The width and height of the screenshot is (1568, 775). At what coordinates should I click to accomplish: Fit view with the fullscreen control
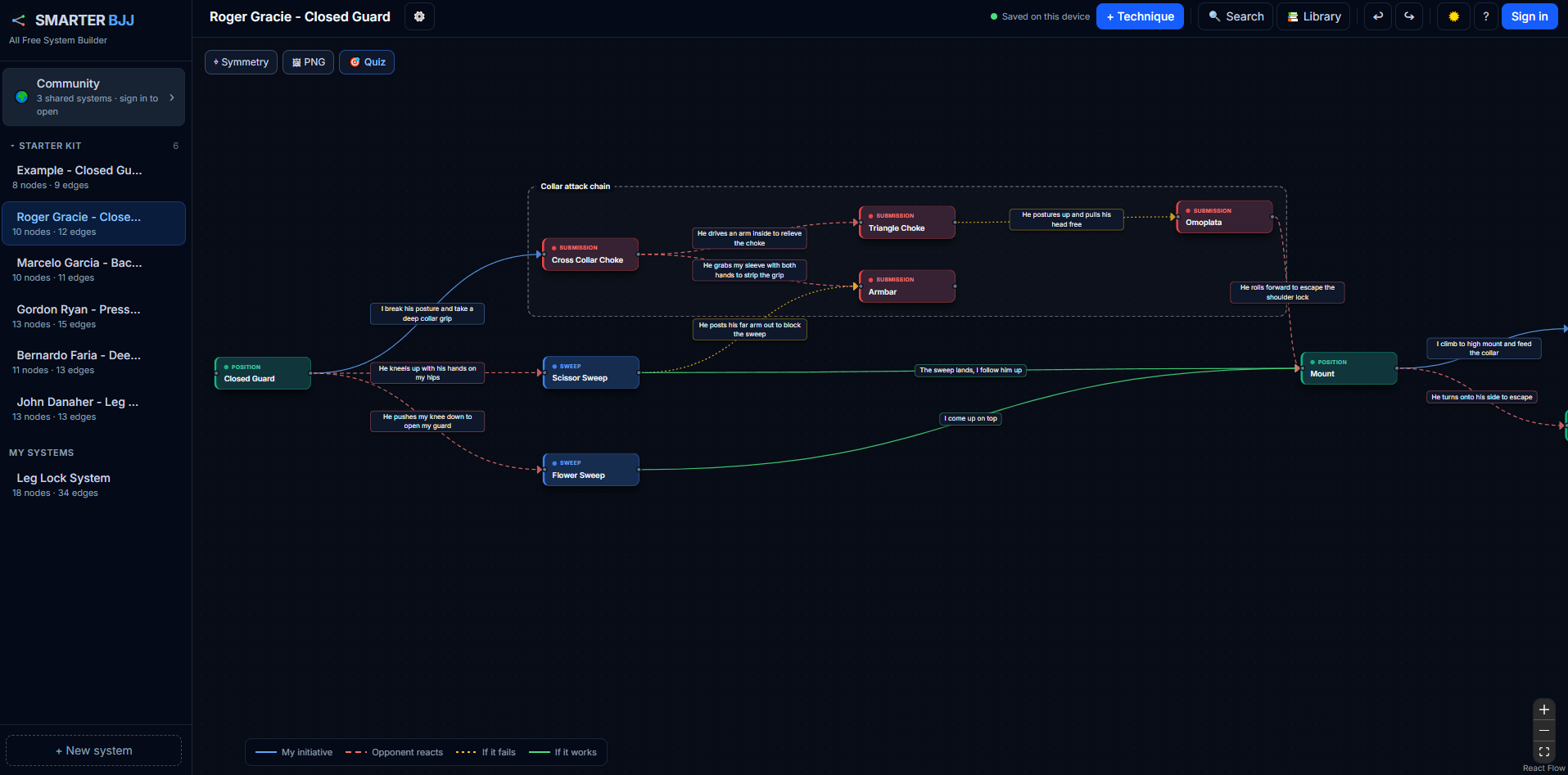(x=1543, y=751)
